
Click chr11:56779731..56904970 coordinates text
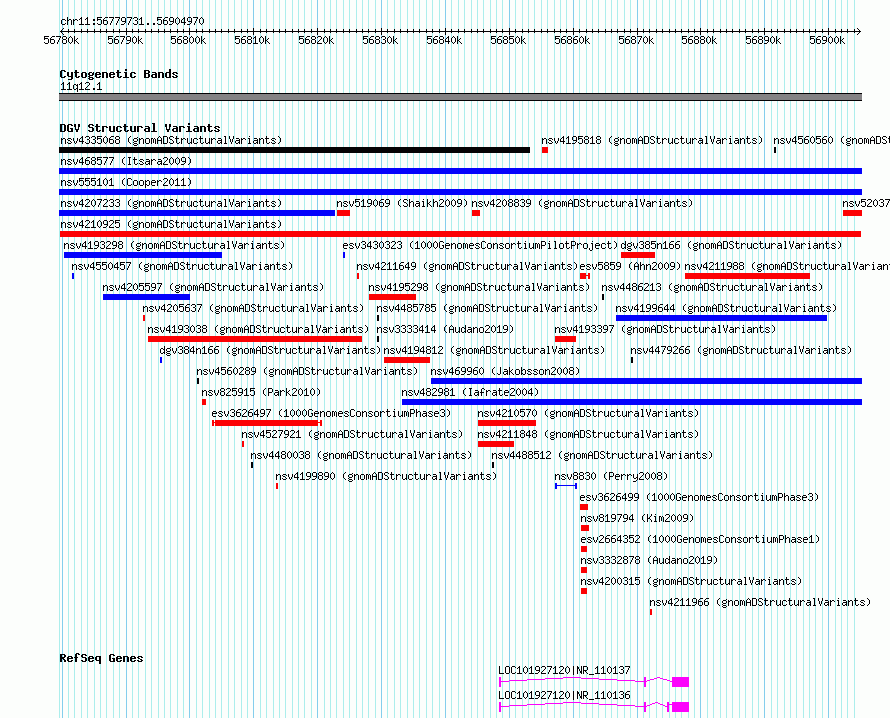click(132, 21)
